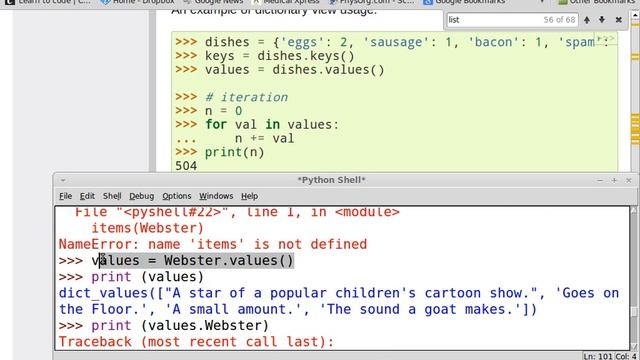The image size is (640, 360).
Task: Click 'Col: 4' in the status bar
Action: 626,356
